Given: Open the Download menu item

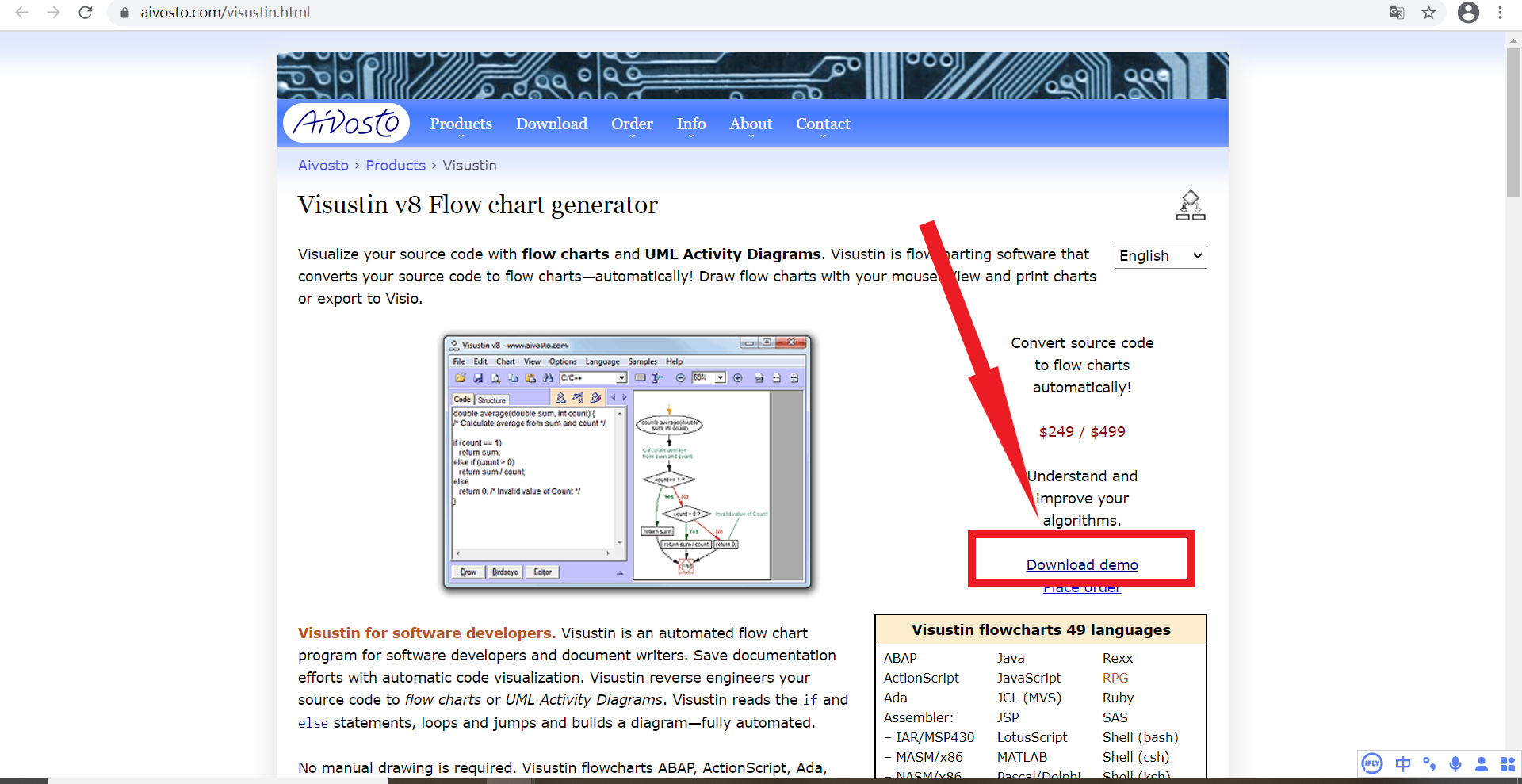Looking at the screenshot, I should pyautogui.click(x=552, y=124).
